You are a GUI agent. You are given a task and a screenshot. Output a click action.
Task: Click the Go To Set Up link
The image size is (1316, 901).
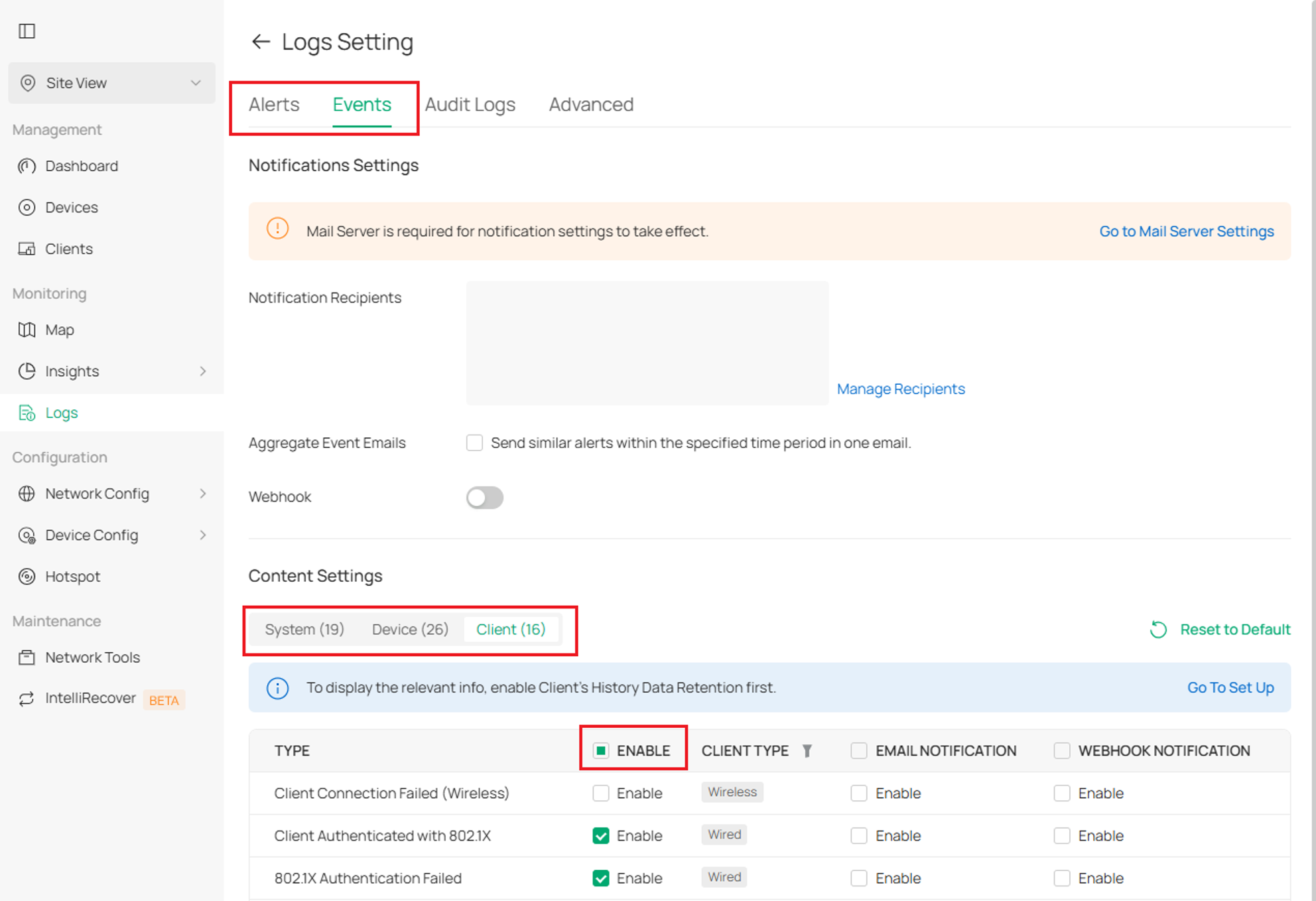coord(1230,687)
